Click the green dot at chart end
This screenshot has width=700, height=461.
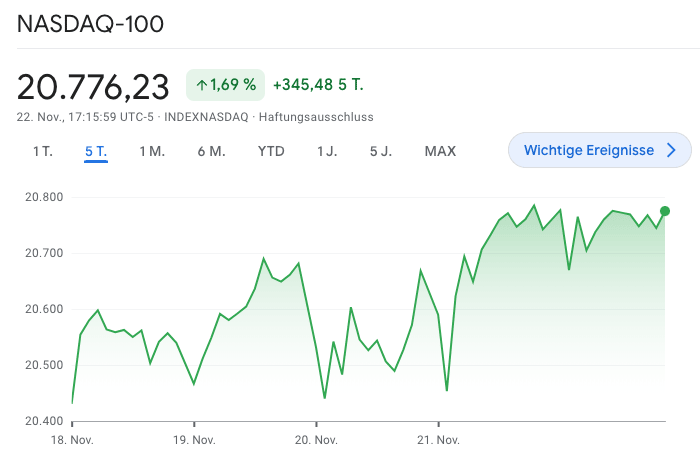coord(665,211)
